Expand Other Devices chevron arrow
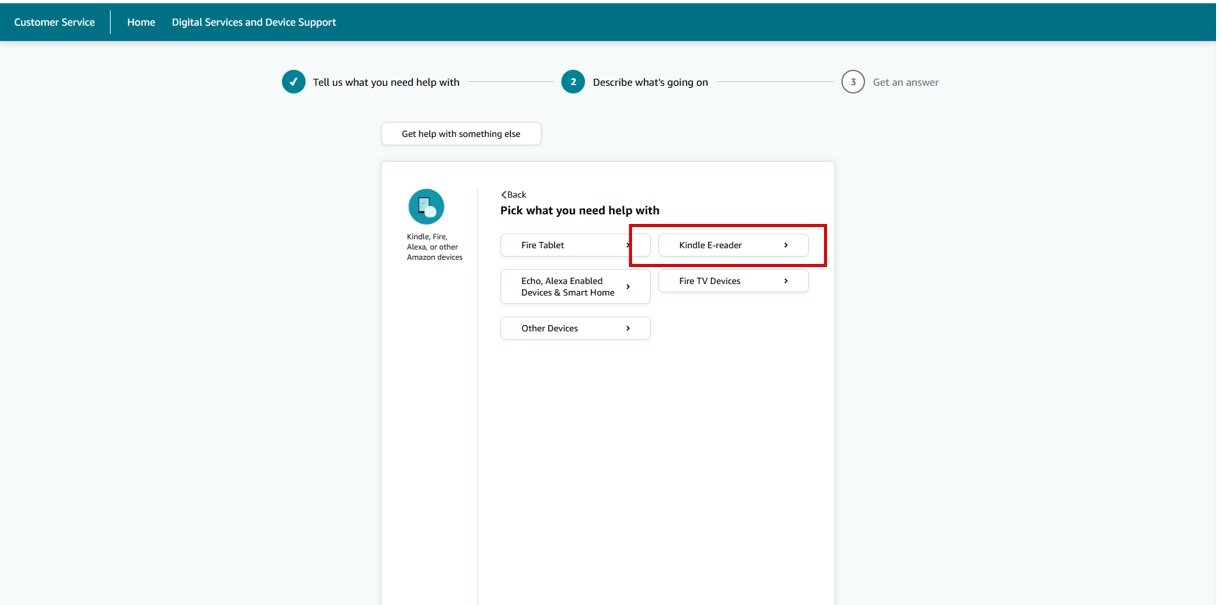 (628, 328)
